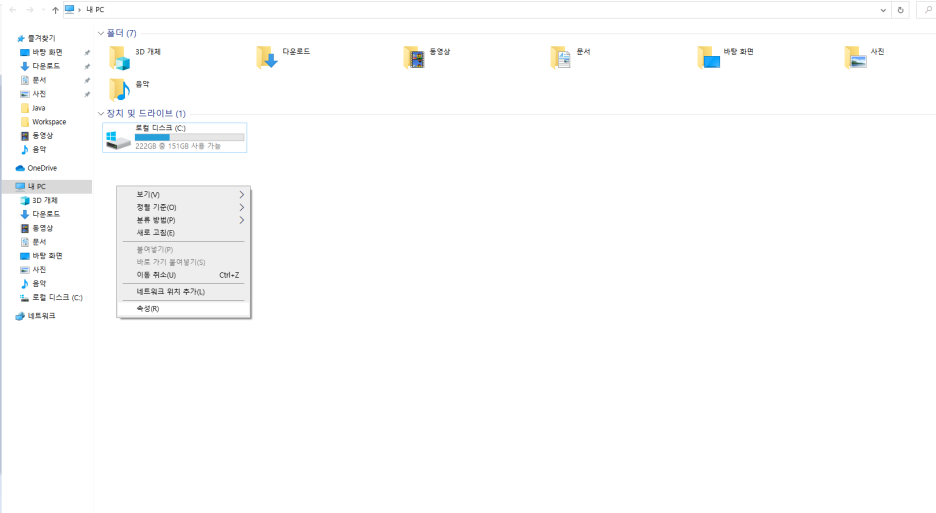Click the back navigation arrow
The width and height of the screenshot is (936, 513).
point(13,10)
